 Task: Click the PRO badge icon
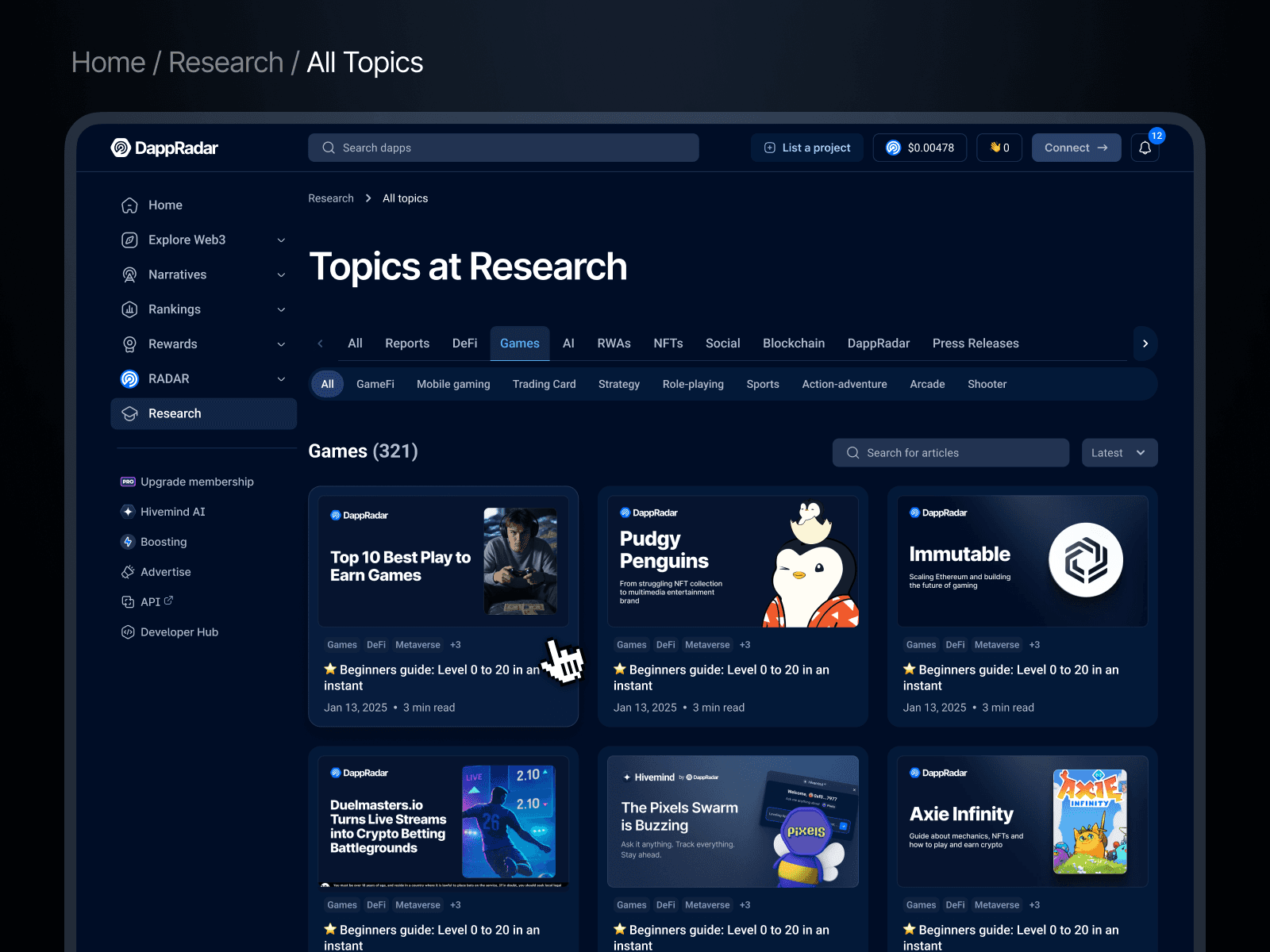[128, 482]
